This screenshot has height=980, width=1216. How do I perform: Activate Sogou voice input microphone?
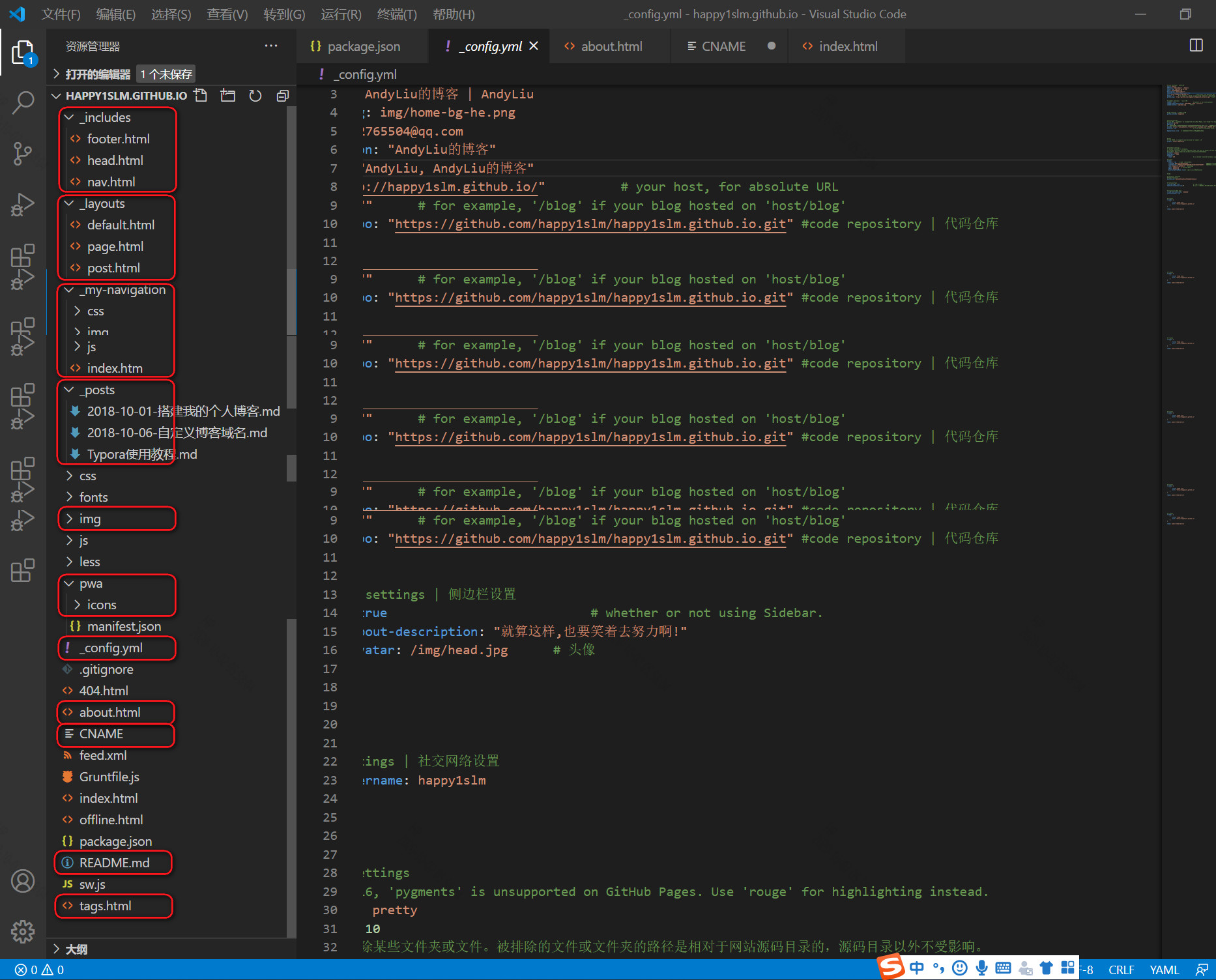tap(981, 968)
